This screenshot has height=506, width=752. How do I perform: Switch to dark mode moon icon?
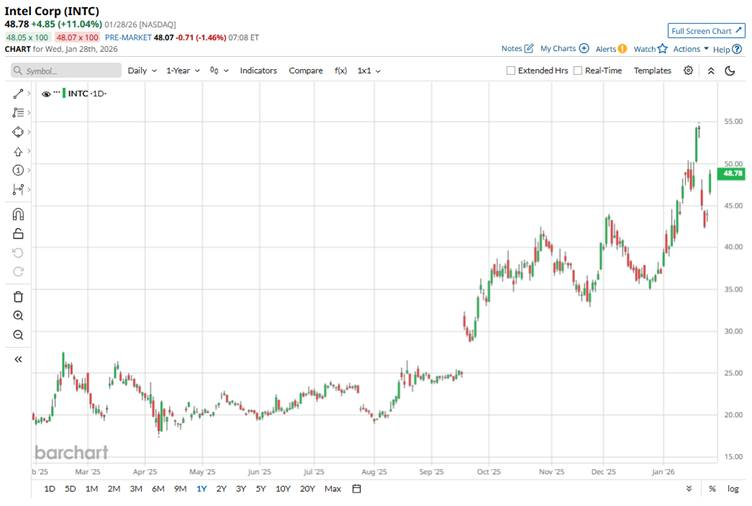(x=730, y=71)
